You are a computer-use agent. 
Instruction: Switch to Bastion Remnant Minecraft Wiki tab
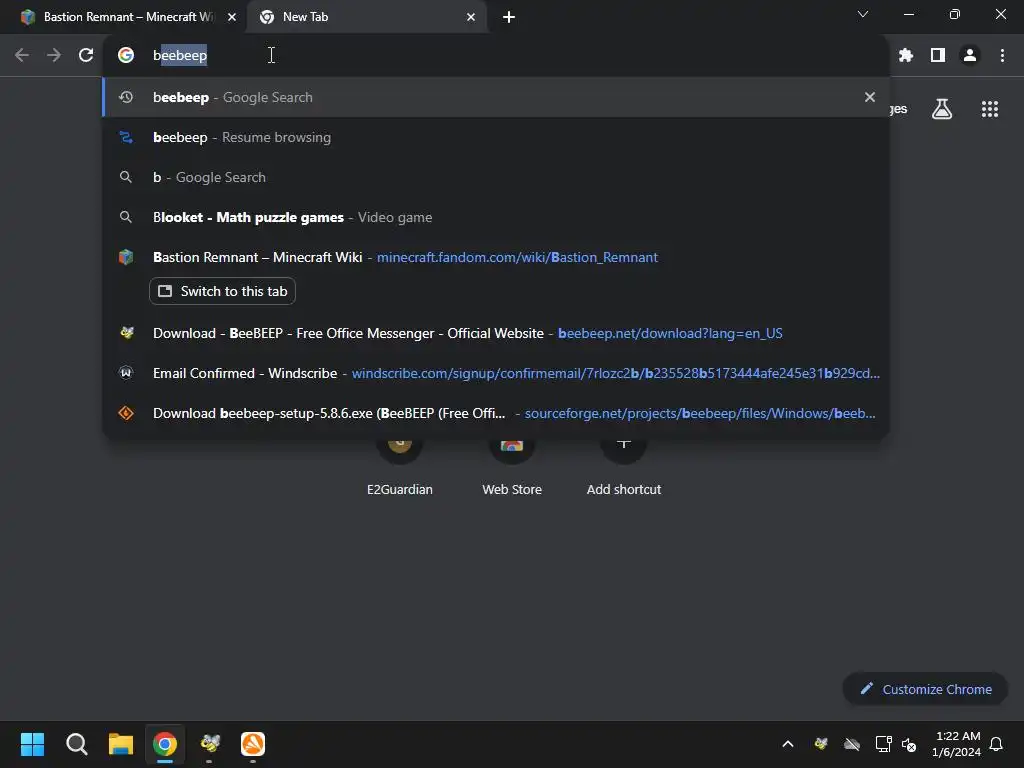[124, 17]
